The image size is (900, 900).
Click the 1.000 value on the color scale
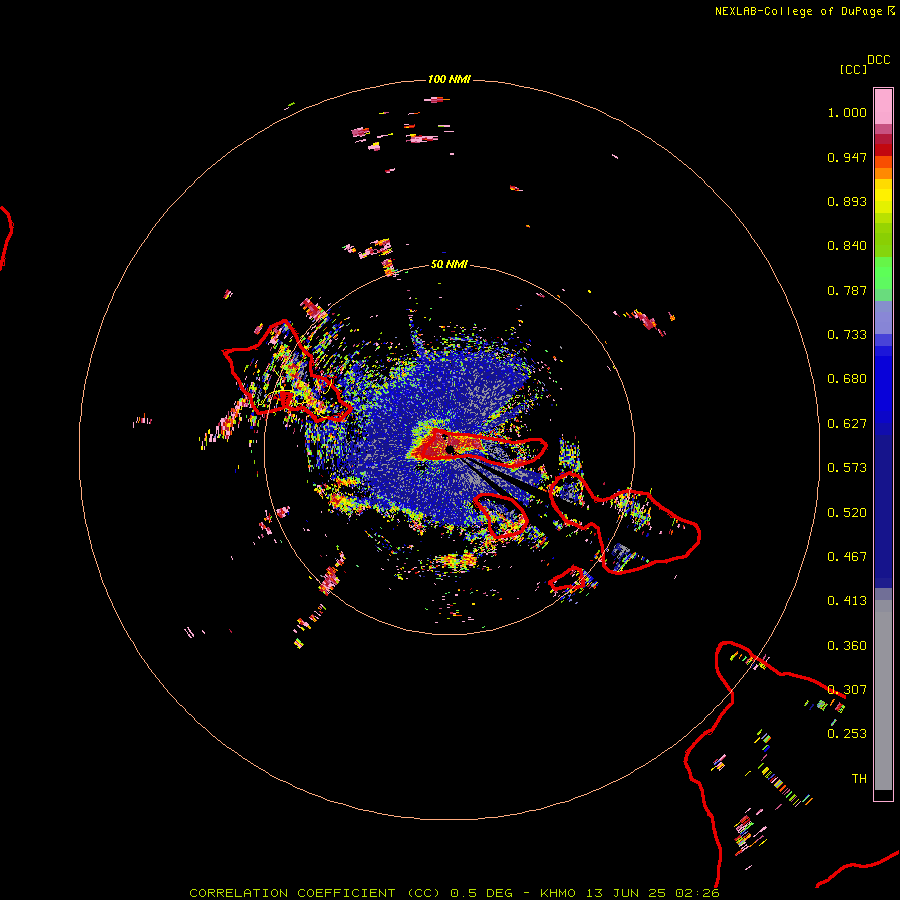click(x=847, y=112)
